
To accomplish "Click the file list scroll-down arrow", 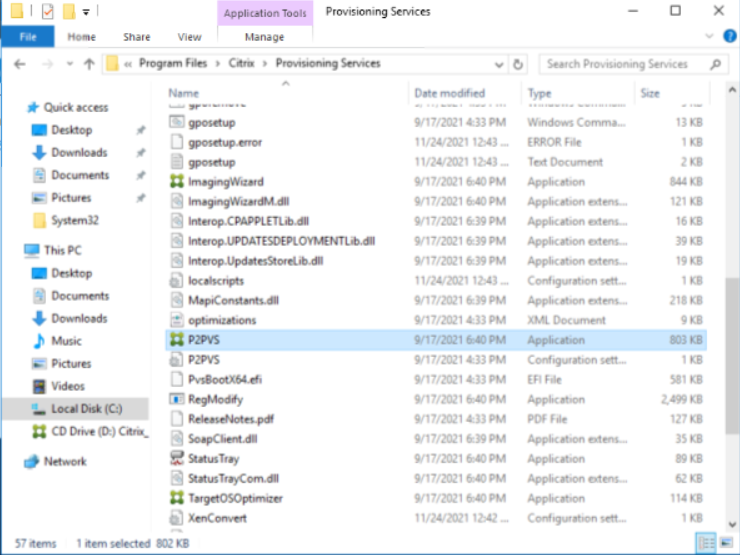I will [x=732, y=524].
